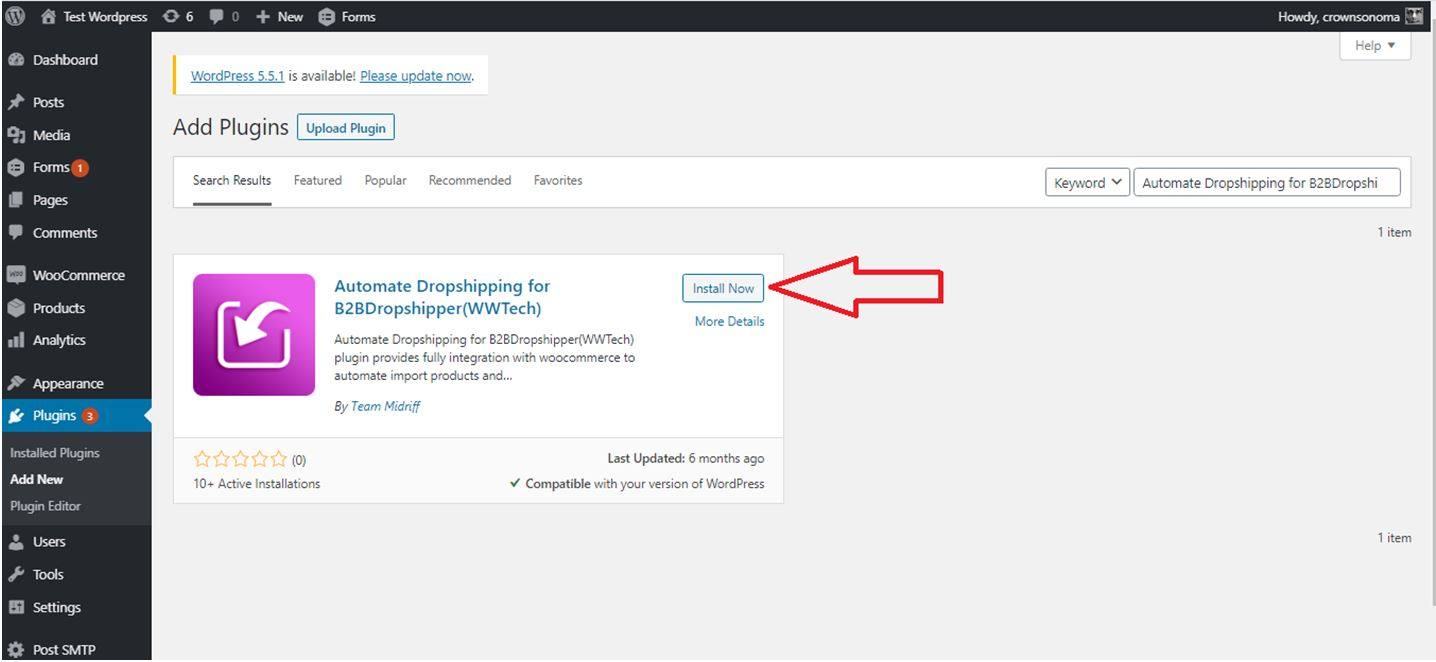The width and height of the screenshot is (1436, 662).
Task: Click the Tools wrench icon in sidebar
Action: click(x=15, y=575)
